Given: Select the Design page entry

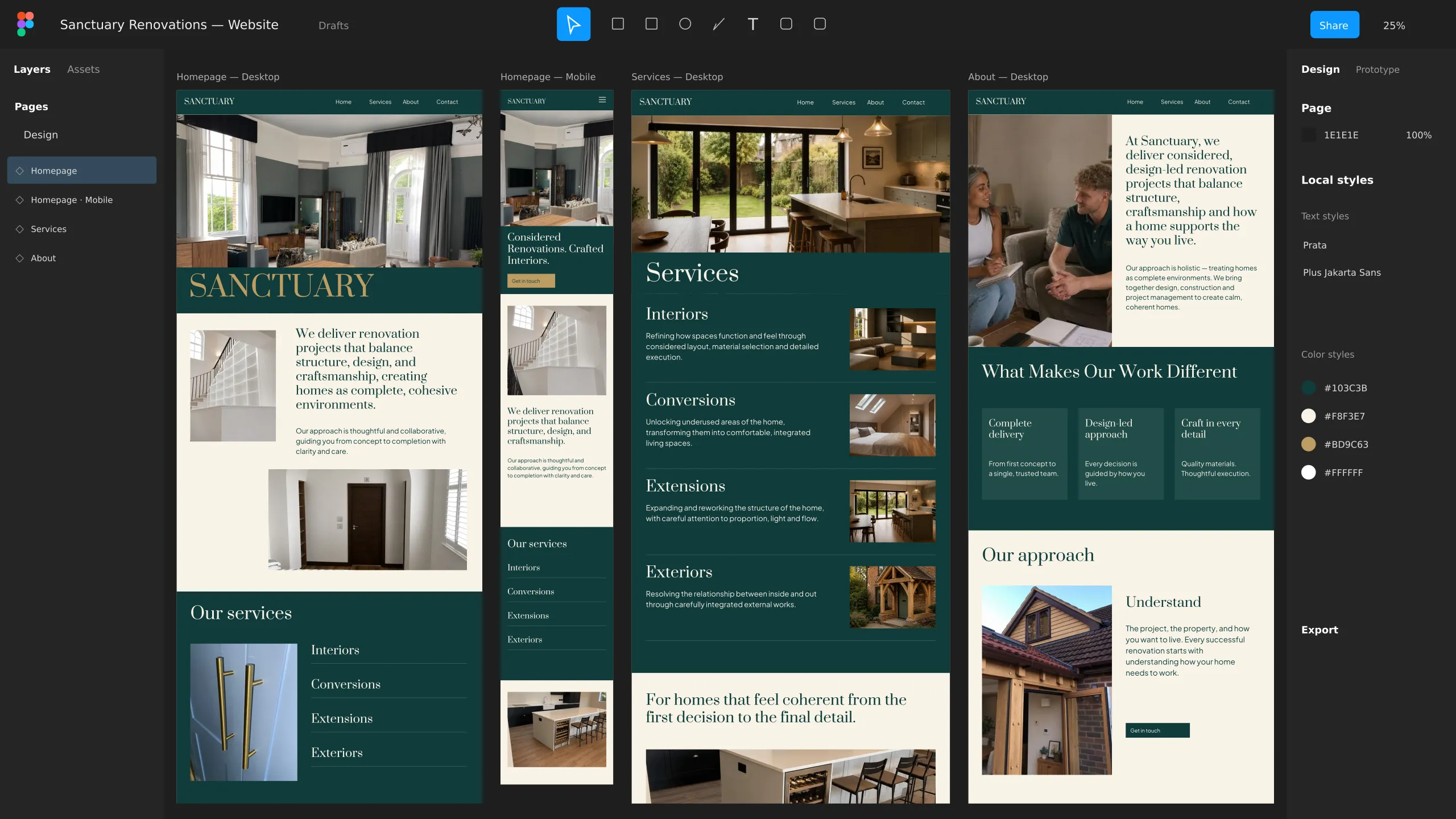Looking at the screenshot, I should click(41, 134).
